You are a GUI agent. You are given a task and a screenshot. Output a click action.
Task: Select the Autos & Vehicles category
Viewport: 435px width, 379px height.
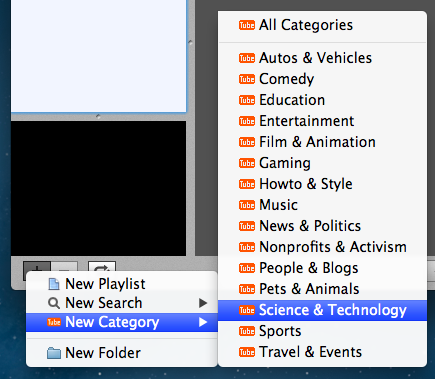coord(322,58)
